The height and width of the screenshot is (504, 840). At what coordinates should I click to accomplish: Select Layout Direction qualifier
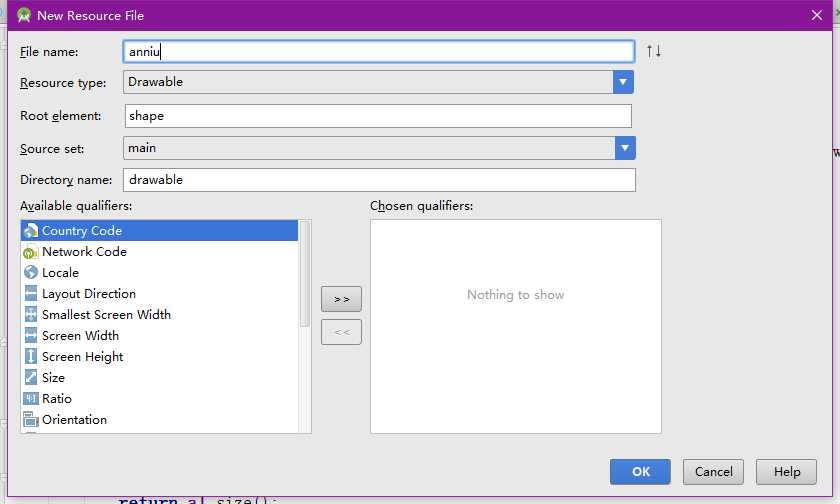coord(159,294)
